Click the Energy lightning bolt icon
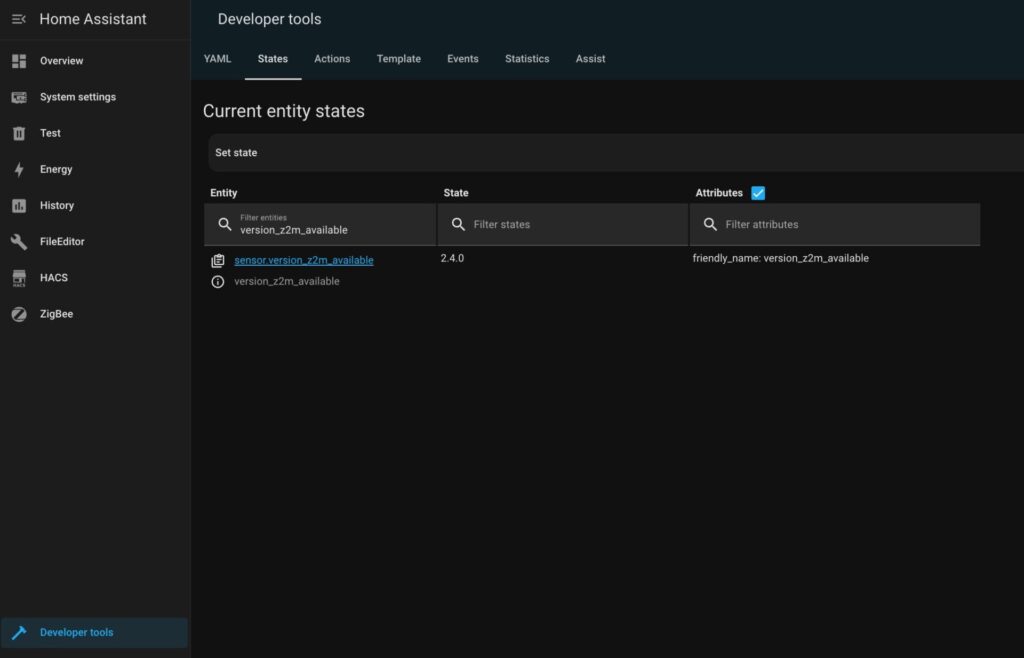Screen dimensions: 1024x658 tap(19, 170)
